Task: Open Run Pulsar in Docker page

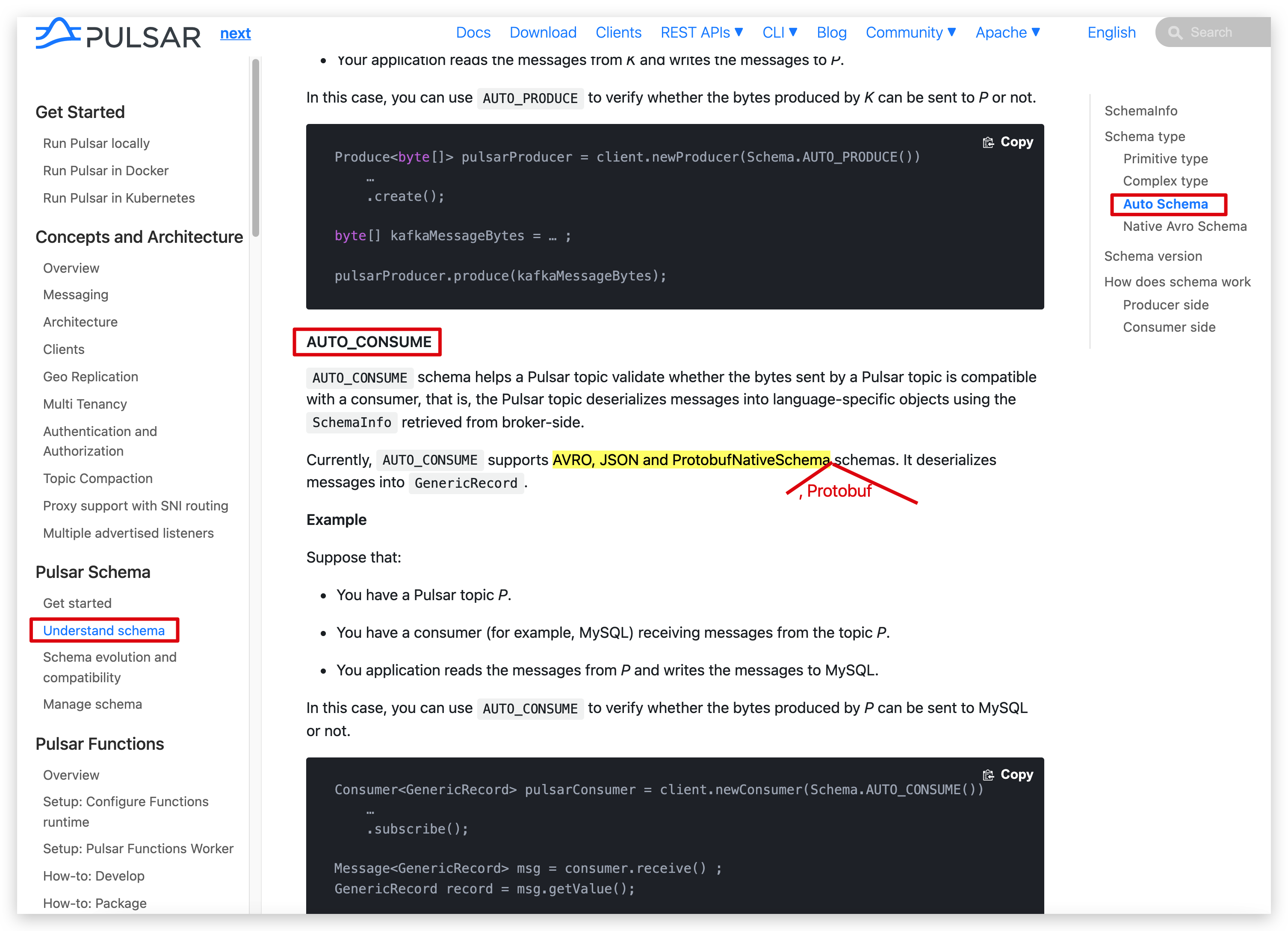Action: point(106,170)
